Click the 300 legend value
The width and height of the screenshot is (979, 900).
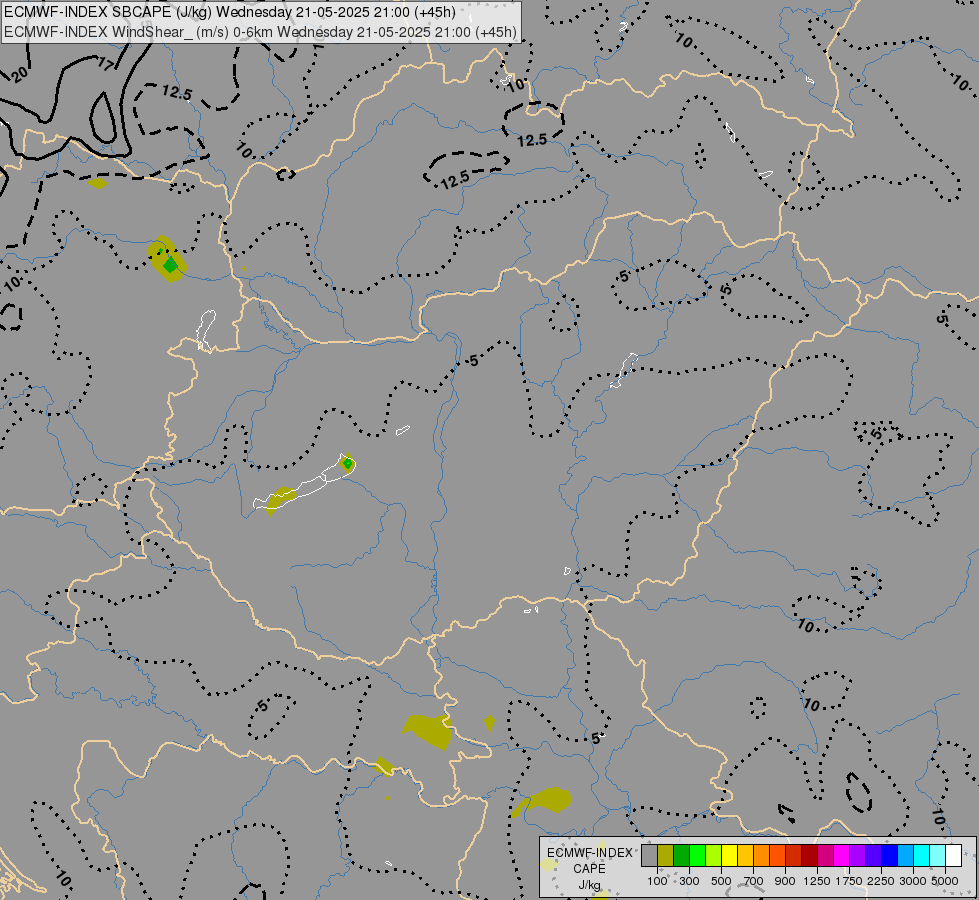coord(689,881)
